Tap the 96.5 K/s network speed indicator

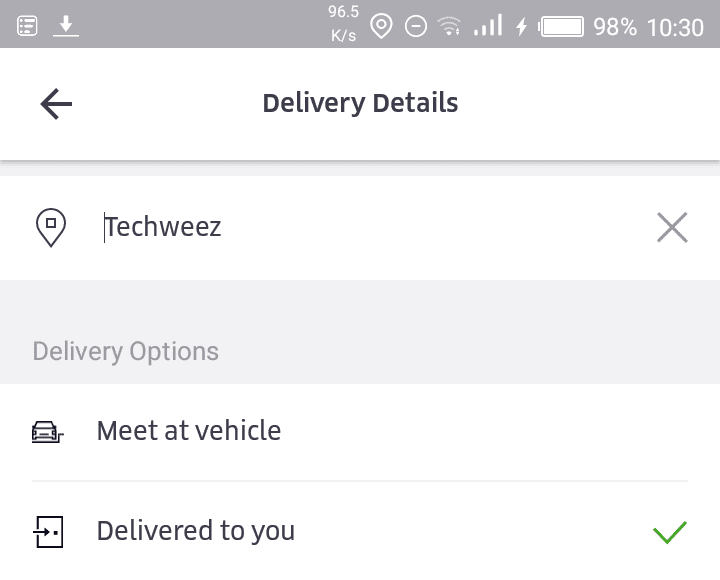[343, 23]
